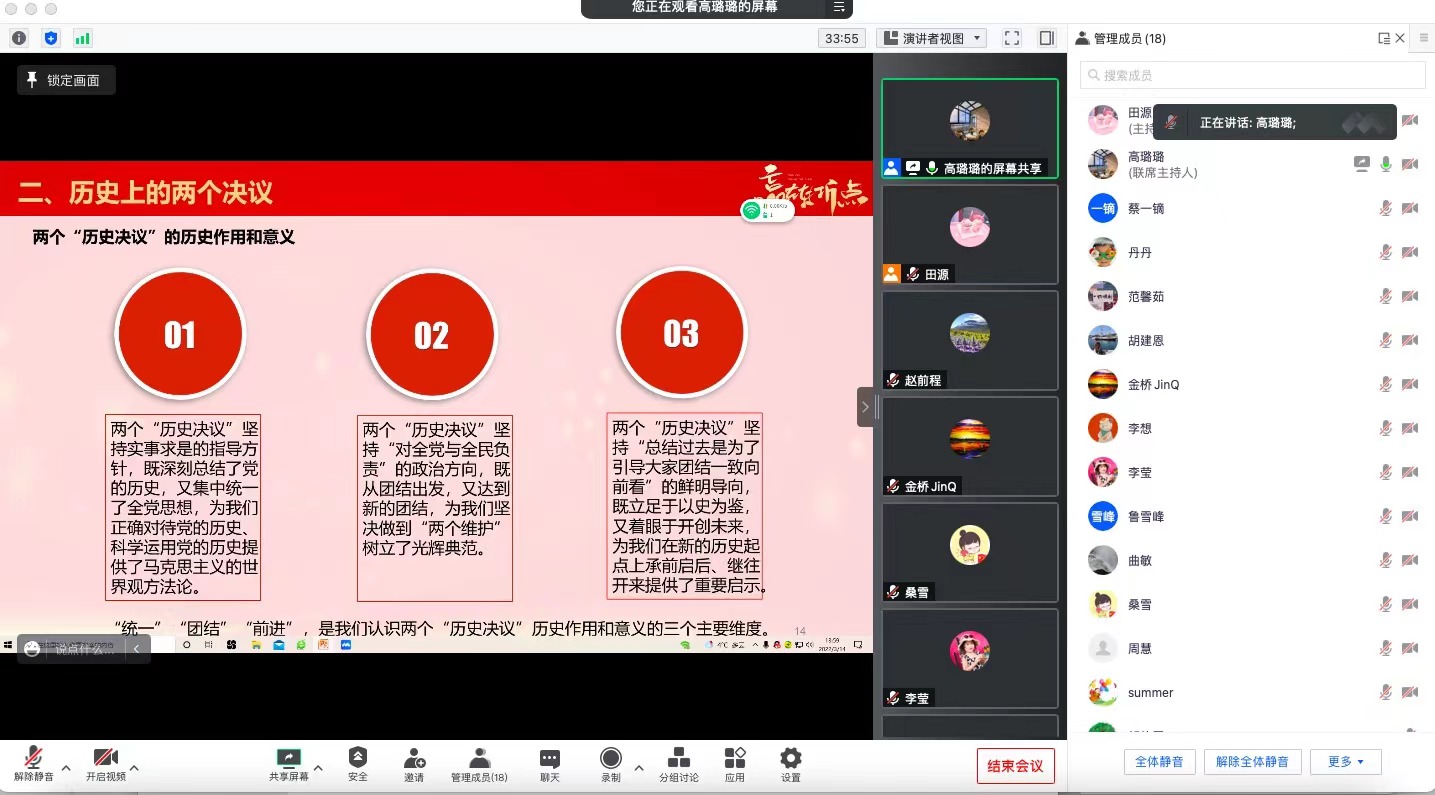Image resolution: width=1435 pixels, height=795 pixels.
Task: Click the green encryption shield info icon
Action: [x=51, y=38]
